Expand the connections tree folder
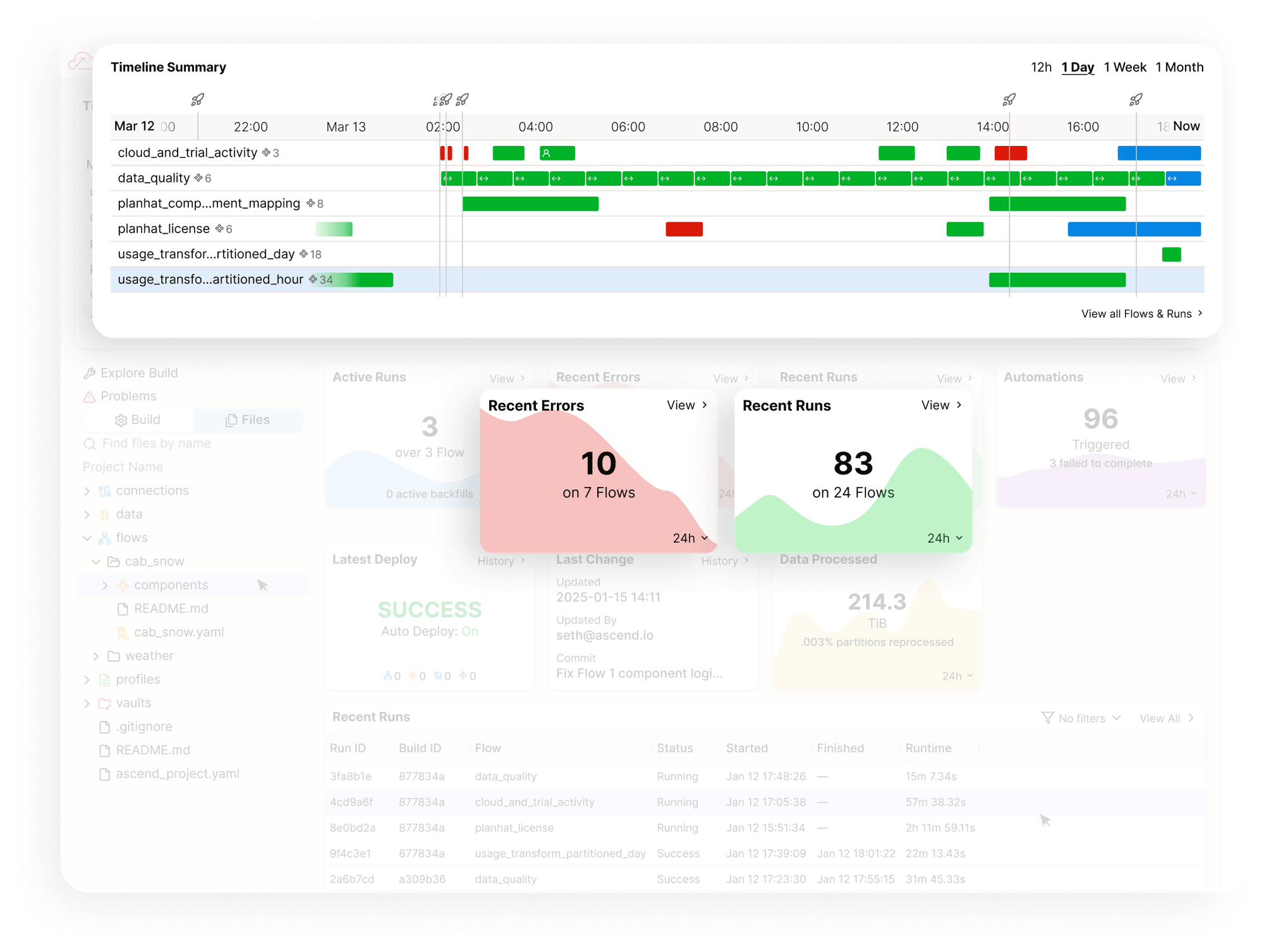The image size is (1264, 952). click(87, 491)
